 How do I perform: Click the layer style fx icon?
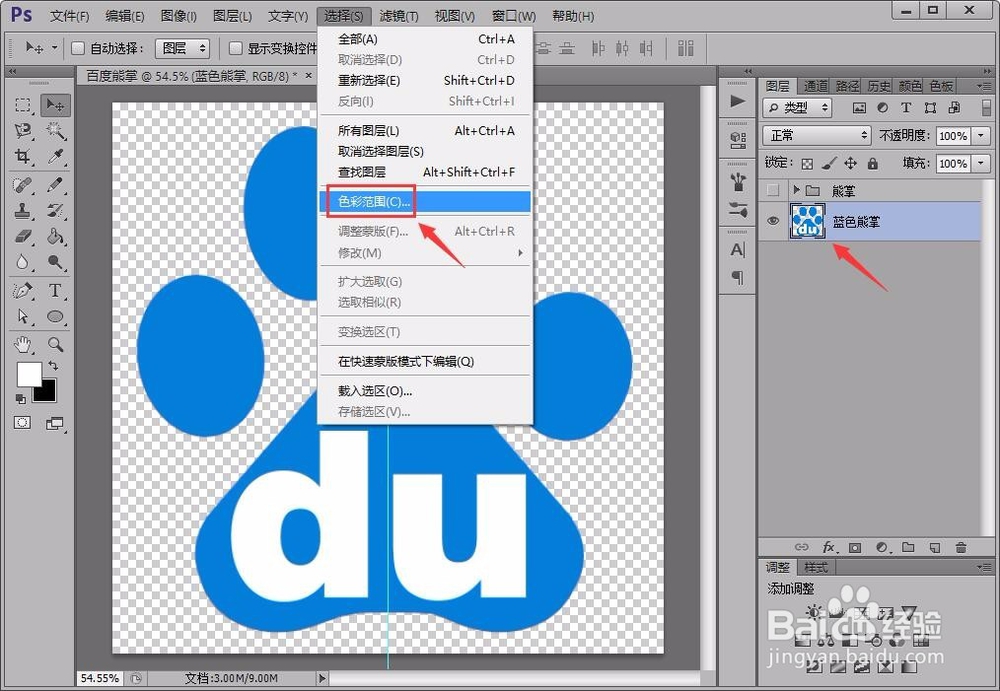828,547
